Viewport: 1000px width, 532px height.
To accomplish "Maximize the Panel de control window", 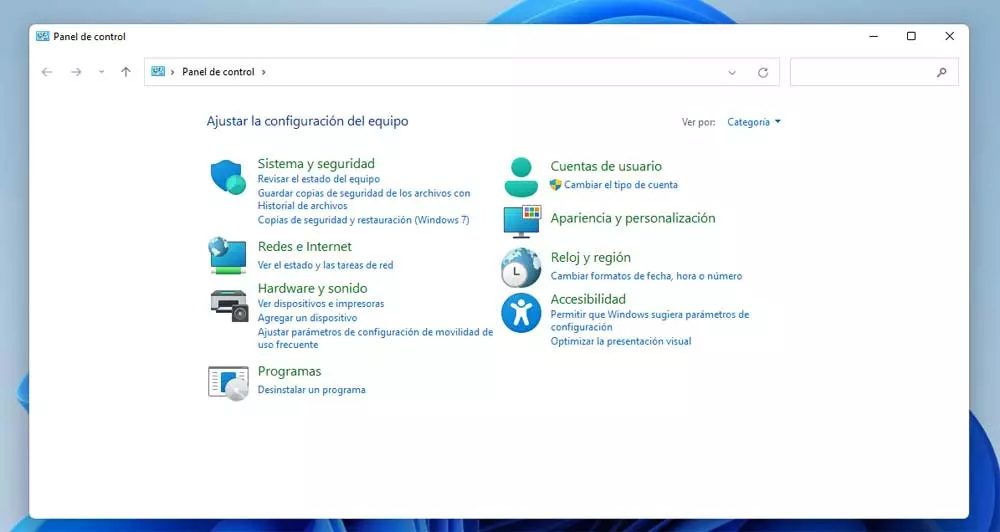I will point(911,36).
